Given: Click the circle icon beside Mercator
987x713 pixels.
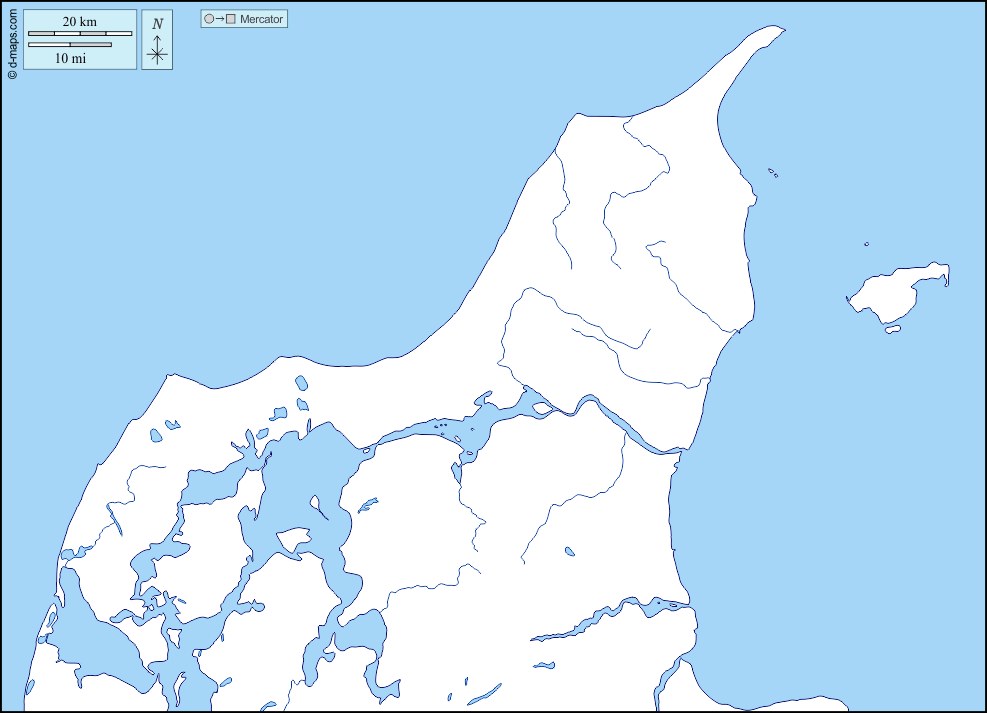Looking at the screenshot, I should (x=209, y=19).
